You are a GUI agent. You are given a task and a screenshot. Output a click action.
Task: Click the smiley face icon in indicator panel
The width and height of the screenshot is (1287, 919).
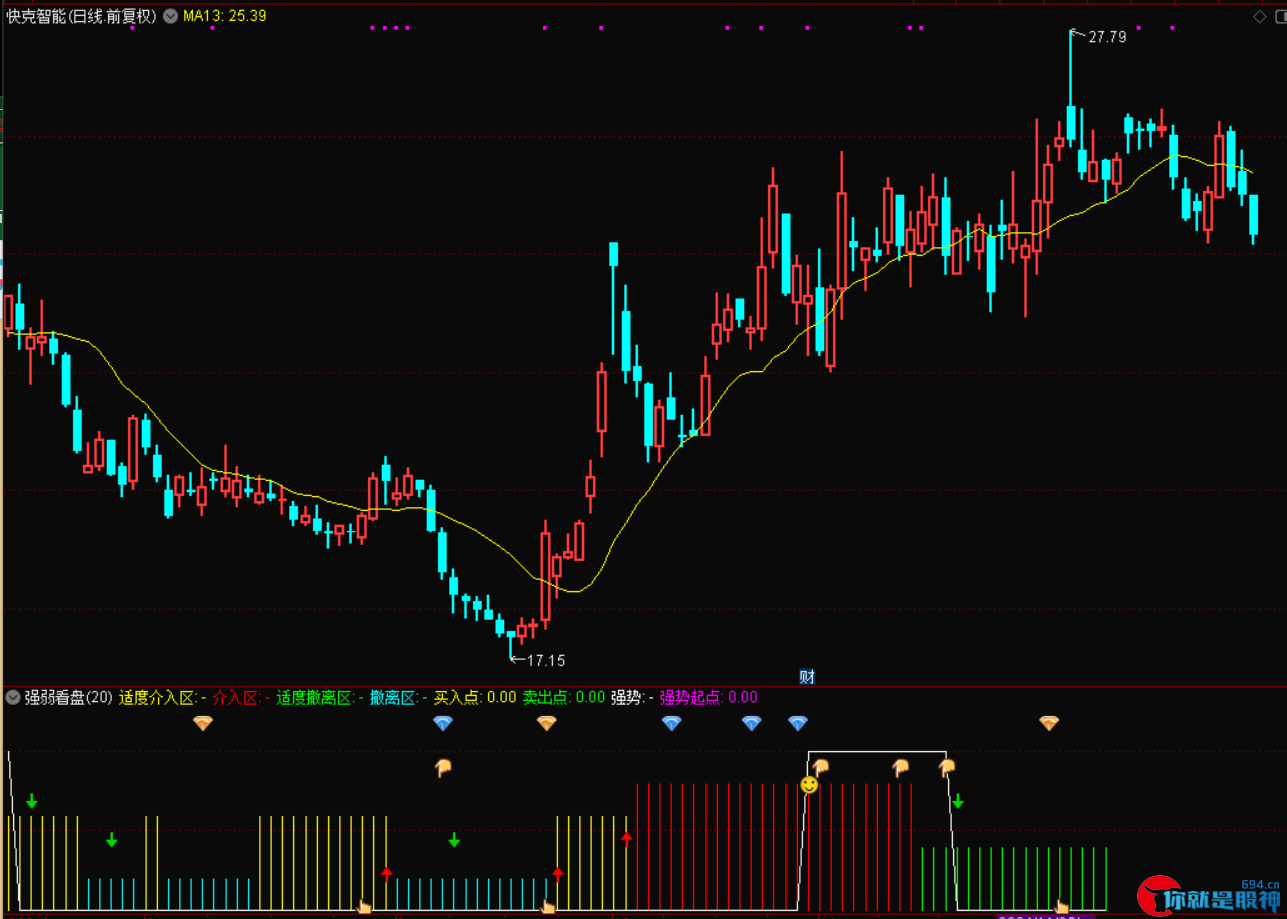809,785
